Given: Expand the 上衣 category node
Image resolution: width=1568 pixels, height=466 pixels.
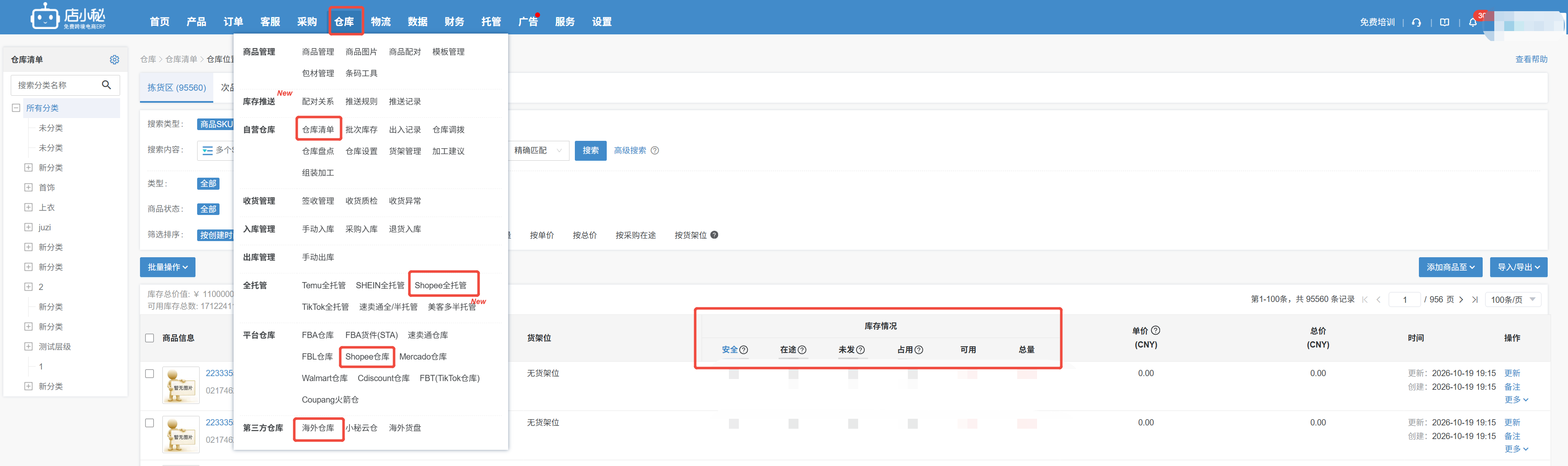Looking at the screenshot, I should tap(29, 208).
